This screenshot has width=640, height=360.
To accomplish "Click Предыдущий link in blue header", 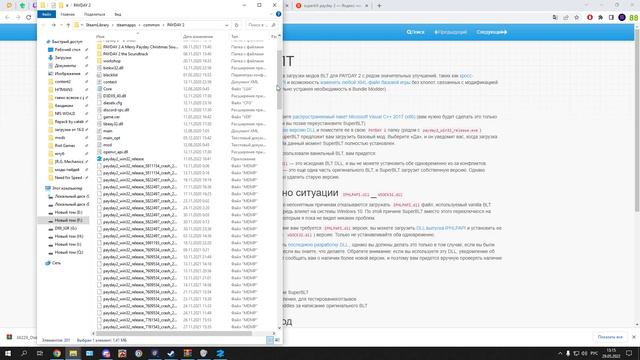I will (x=451, y=32).
